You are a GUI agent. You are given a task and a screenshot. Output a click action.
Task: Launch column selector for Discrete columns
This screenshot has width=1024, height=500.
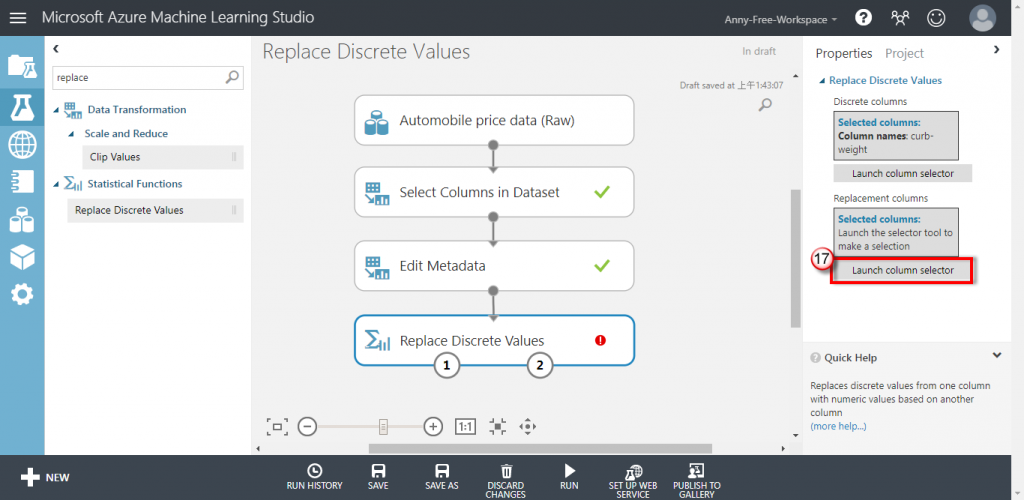(x=903, y=174)
